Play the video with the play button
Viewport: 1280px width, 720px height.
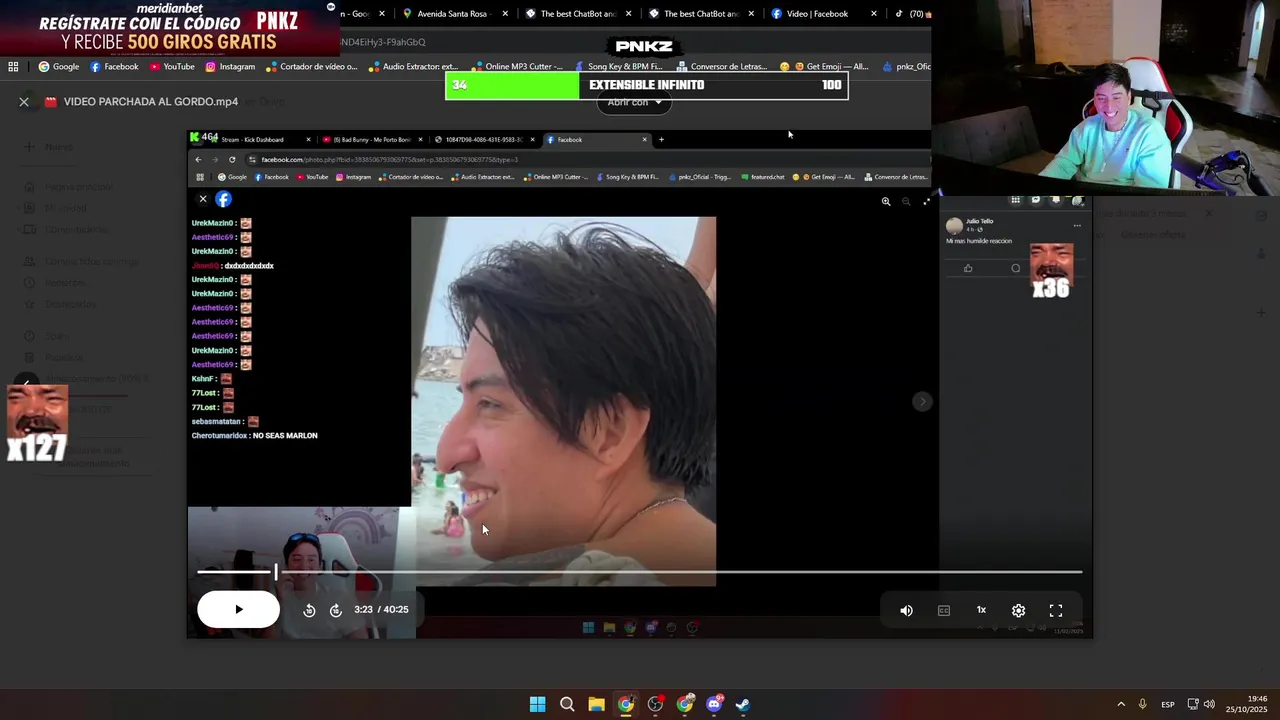tap(238, 609)
